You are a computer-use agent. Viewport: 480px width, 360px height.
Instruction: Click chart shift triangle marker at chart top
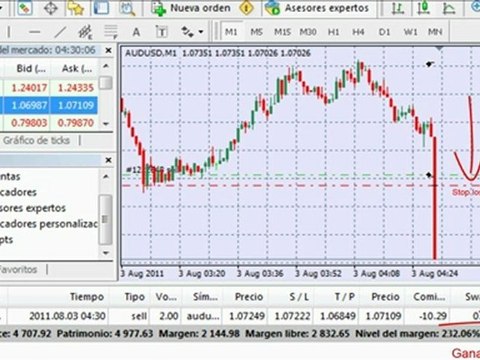tap(440, 49)
